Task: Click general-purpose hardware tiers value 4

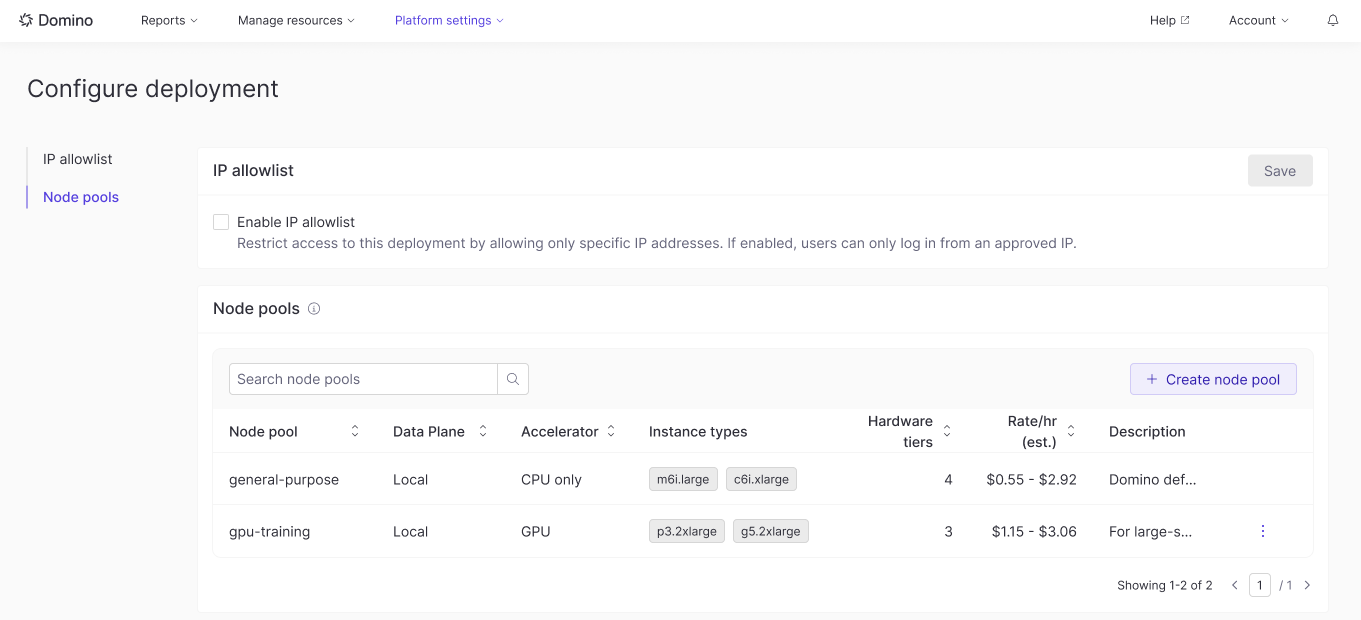Action: 948,479
